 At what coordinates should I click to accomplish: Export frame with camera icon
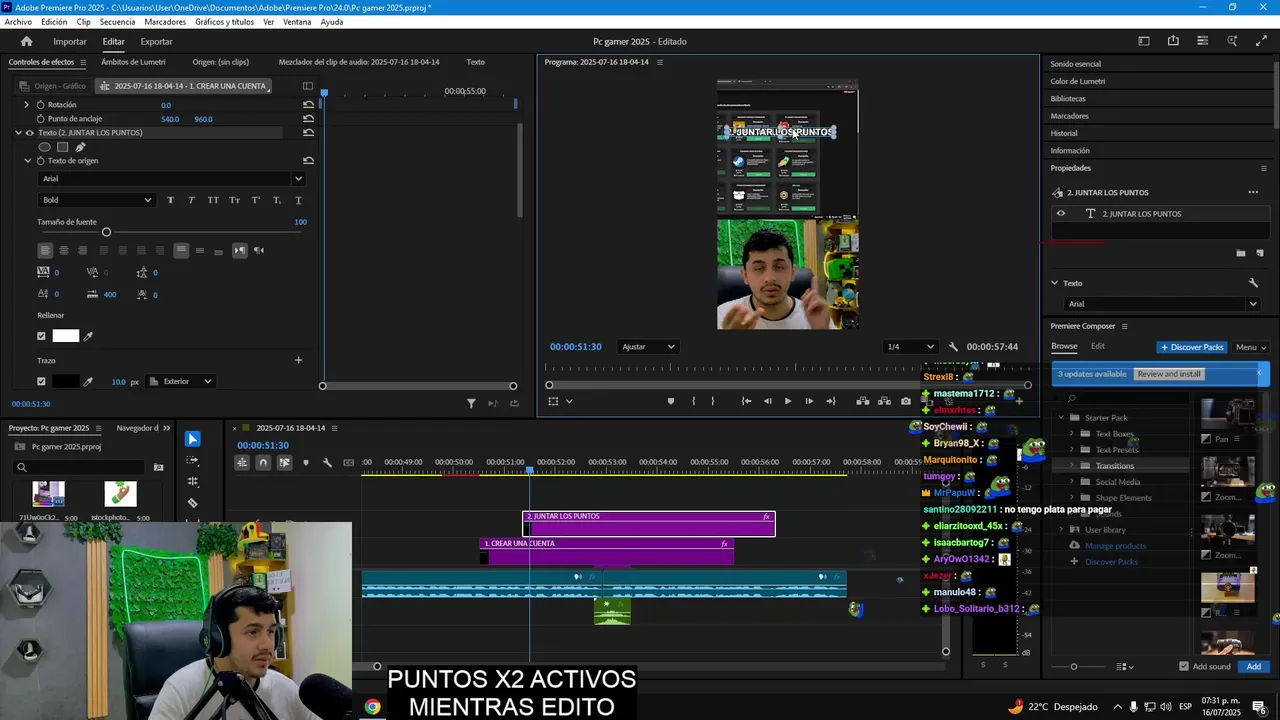point(906,401)
